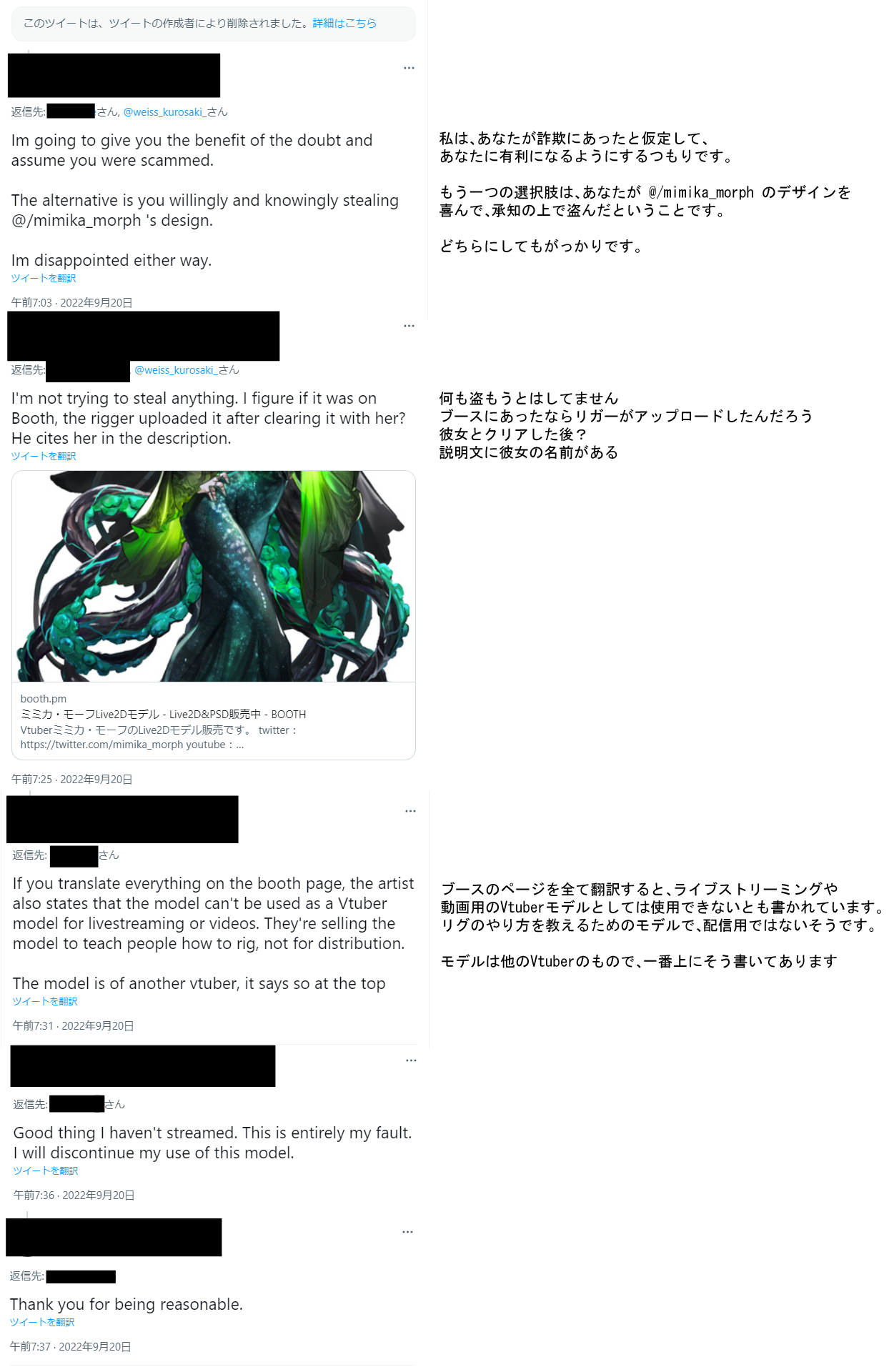
Task: Open more options on the 7:03 tweet
Action: [409, 68]
